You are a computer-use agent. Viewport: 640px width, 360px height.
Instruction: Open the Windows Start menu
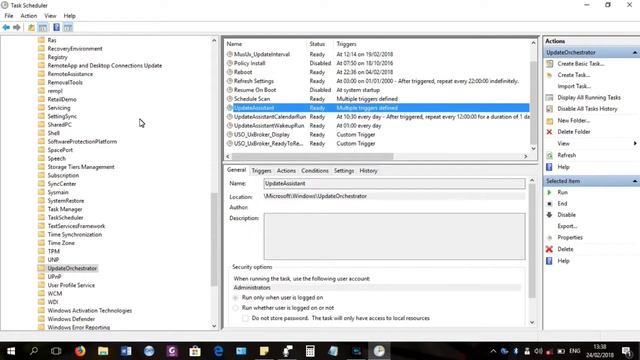tap(11, 351)
